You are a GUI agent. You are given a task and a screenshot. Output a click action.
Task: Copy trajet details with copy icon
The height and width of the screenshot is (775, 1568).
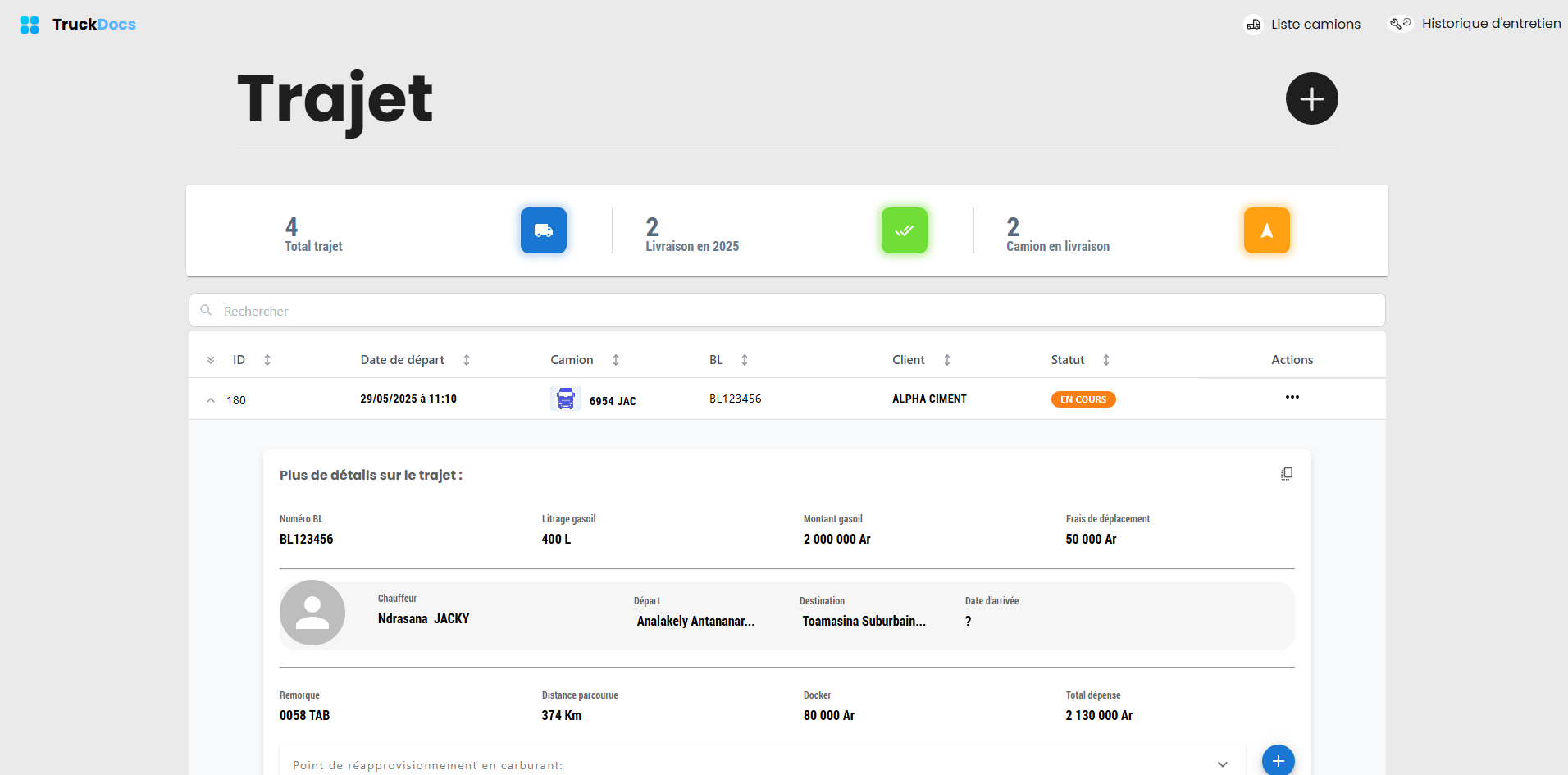click(1287, 474)
